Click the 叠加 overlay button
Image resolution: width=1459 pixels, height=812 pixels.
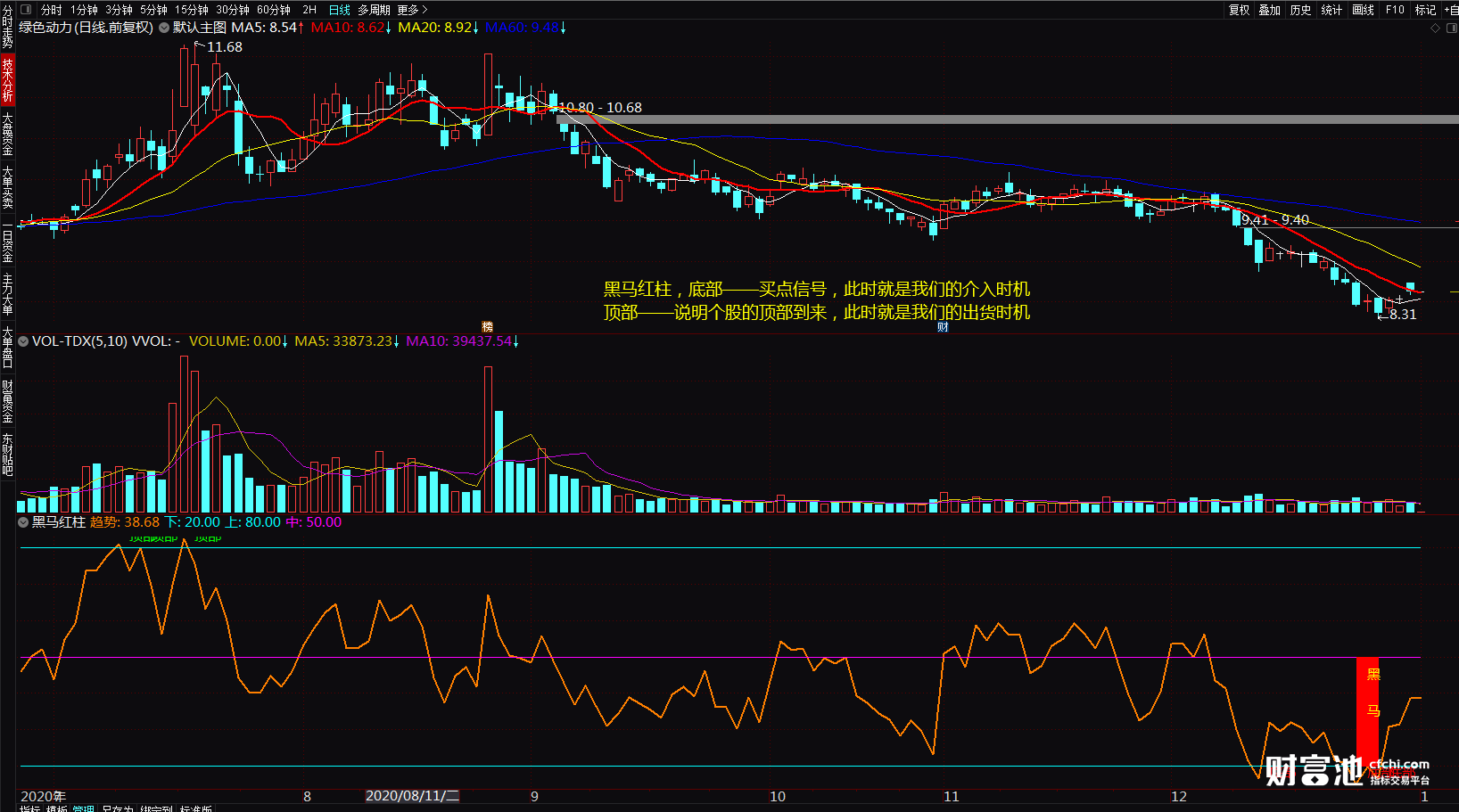(x=1270, y=10)
